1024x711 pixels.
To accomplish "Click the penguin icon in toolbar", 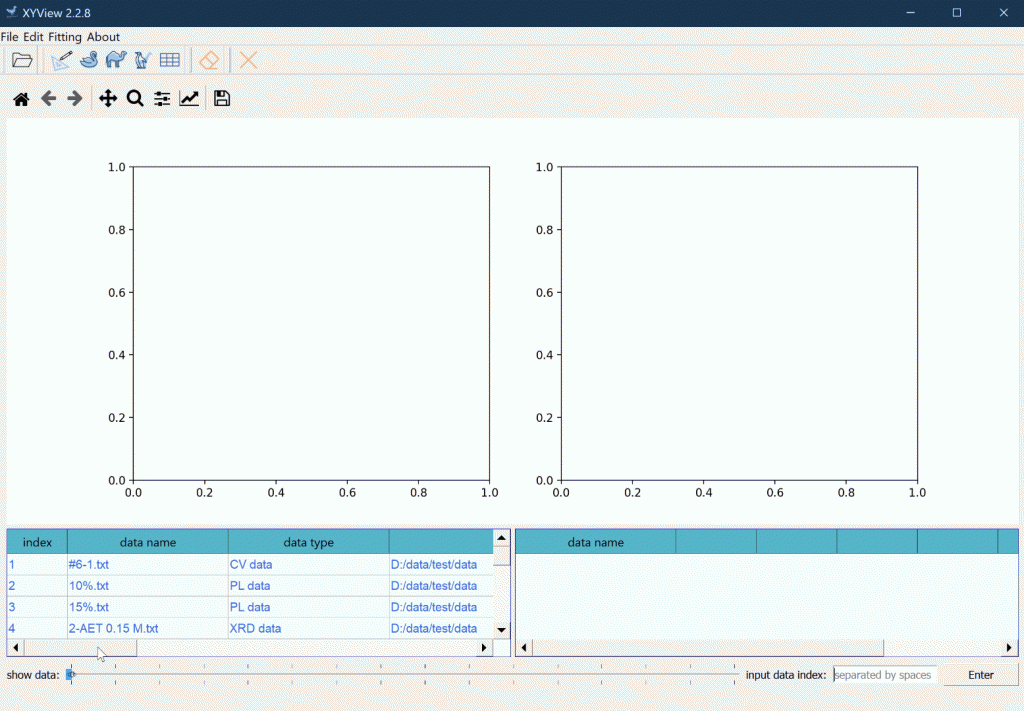I will (x=142, y=60).
